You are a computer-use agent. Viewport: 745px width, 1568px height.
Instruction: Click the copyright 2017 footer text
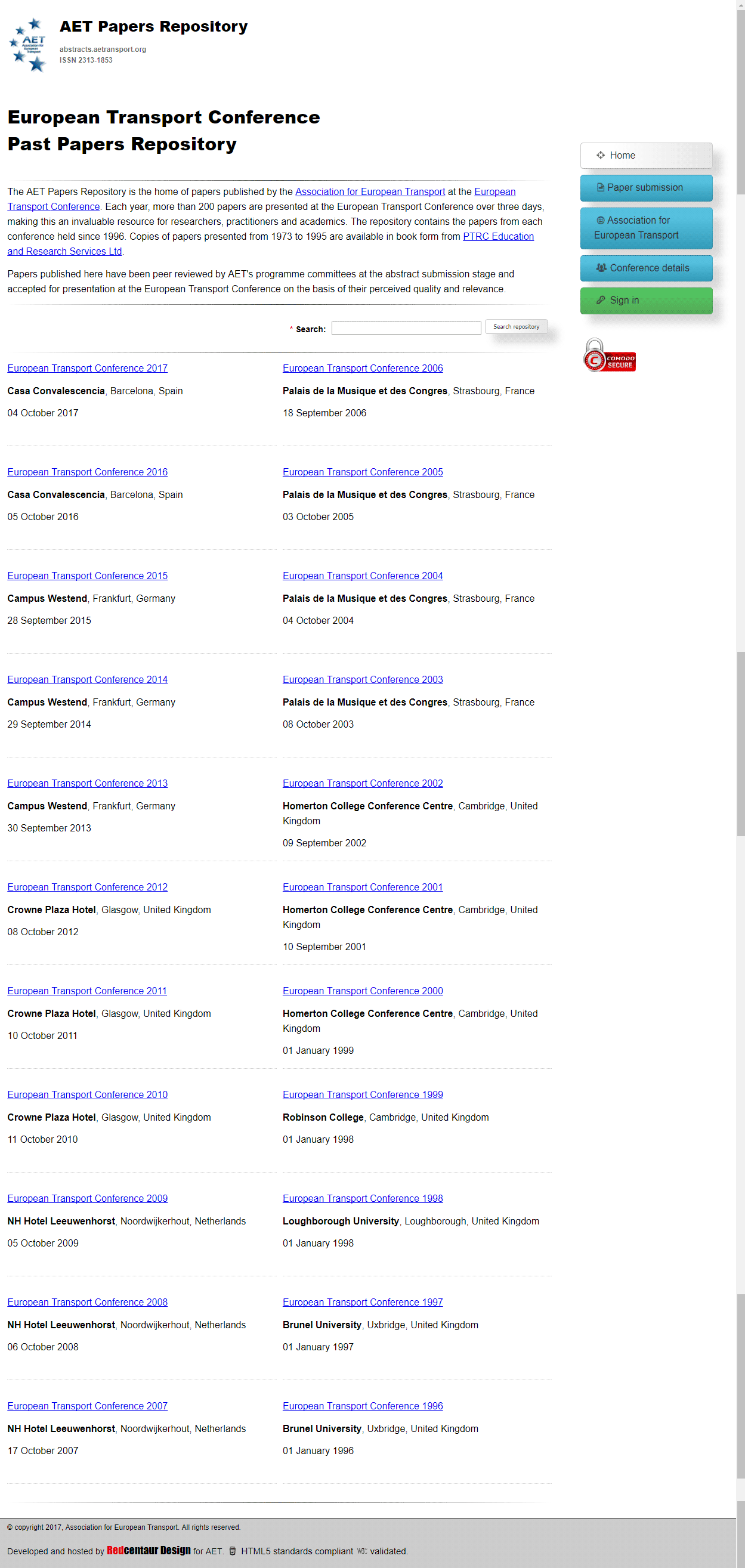[124, 1528]
